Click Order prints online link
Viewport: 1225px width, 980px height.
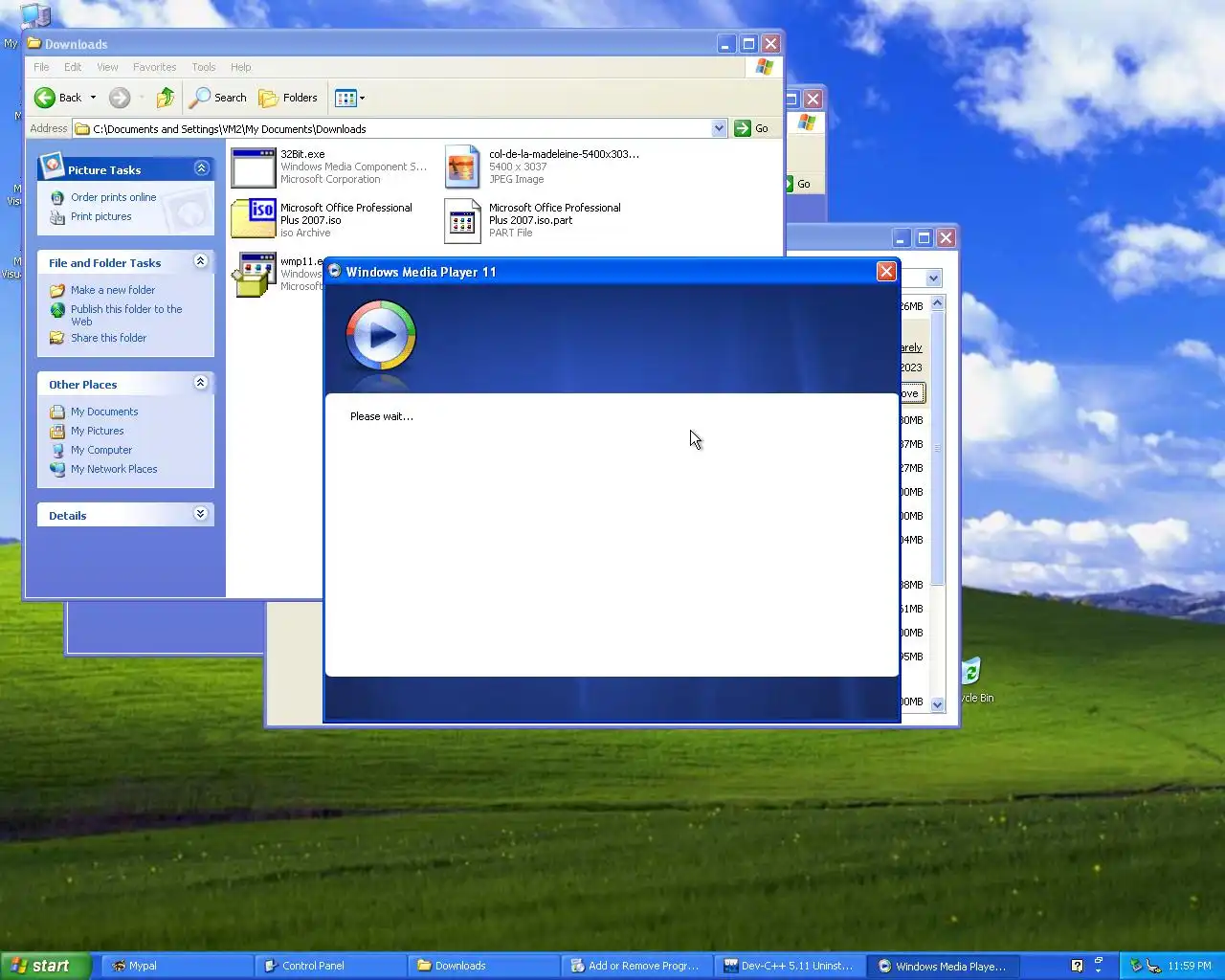[113, 197]
